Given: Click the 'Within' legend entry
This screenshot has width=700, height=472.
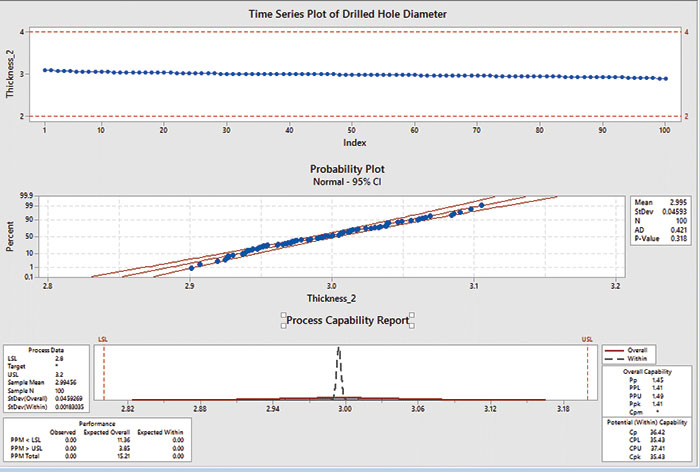Looking at the screenshot, I should [627, 358].
